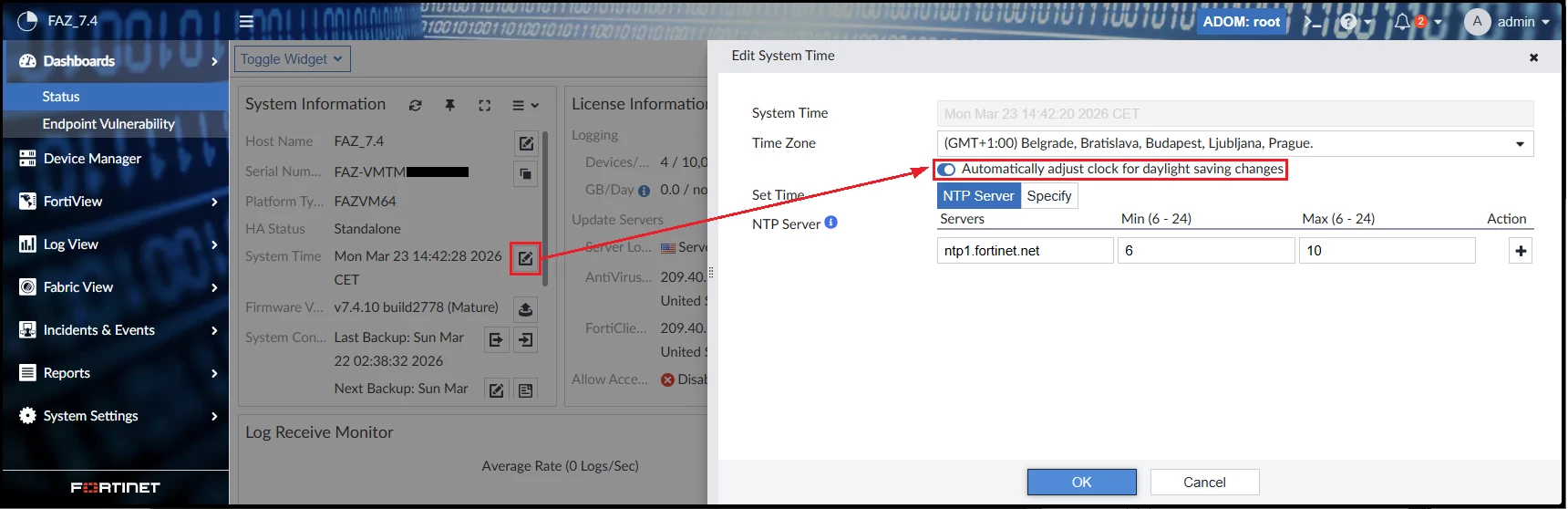
Task: Click the System Settings gear icon
Action: click(27, 416)
